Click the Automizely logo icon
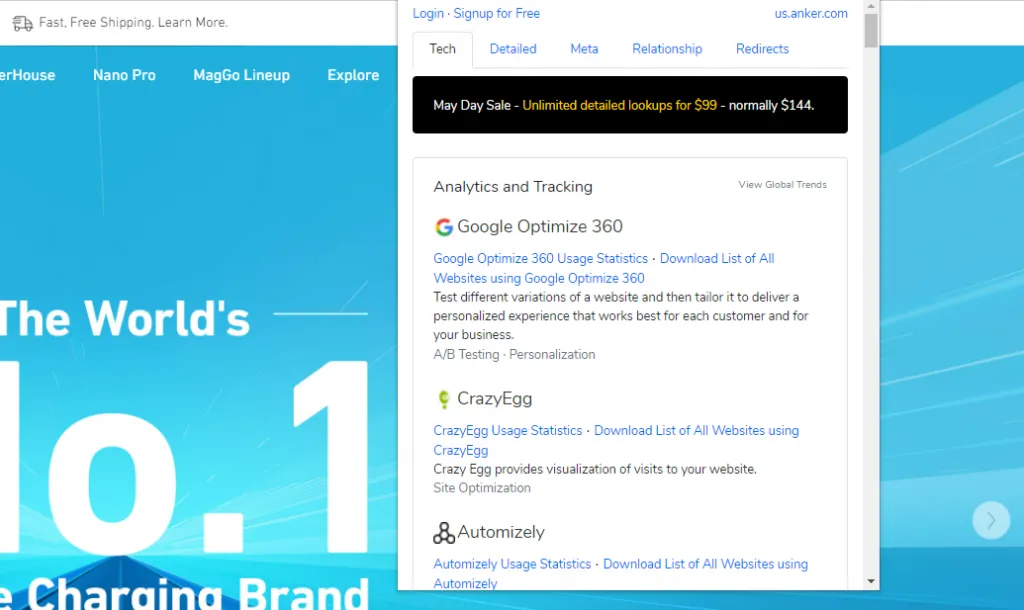This screenshot has height=610, width=1024. [444, 533]
